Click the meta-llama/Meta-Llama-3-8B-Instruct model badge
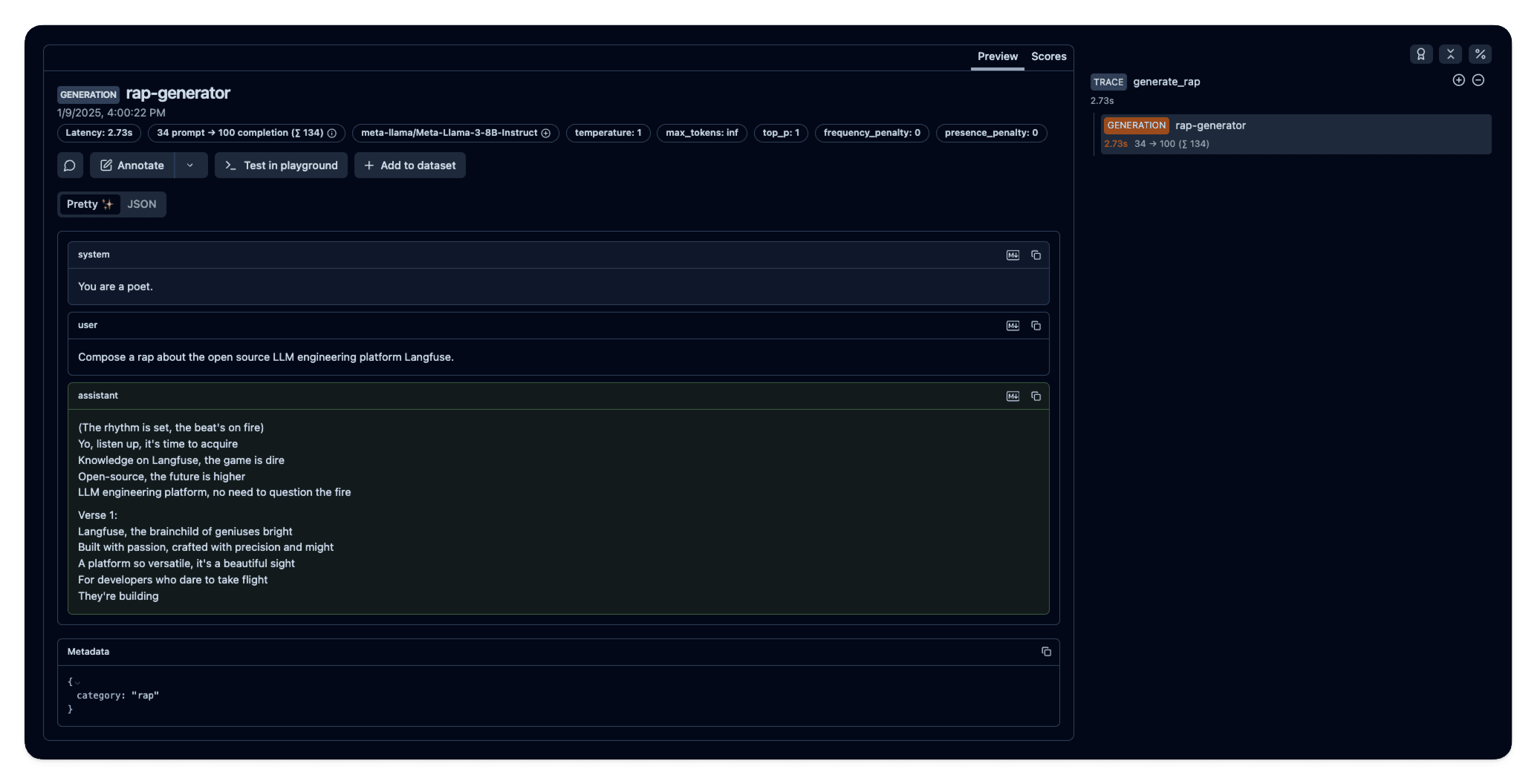1537x784 pixels. (x=449, y=133)
